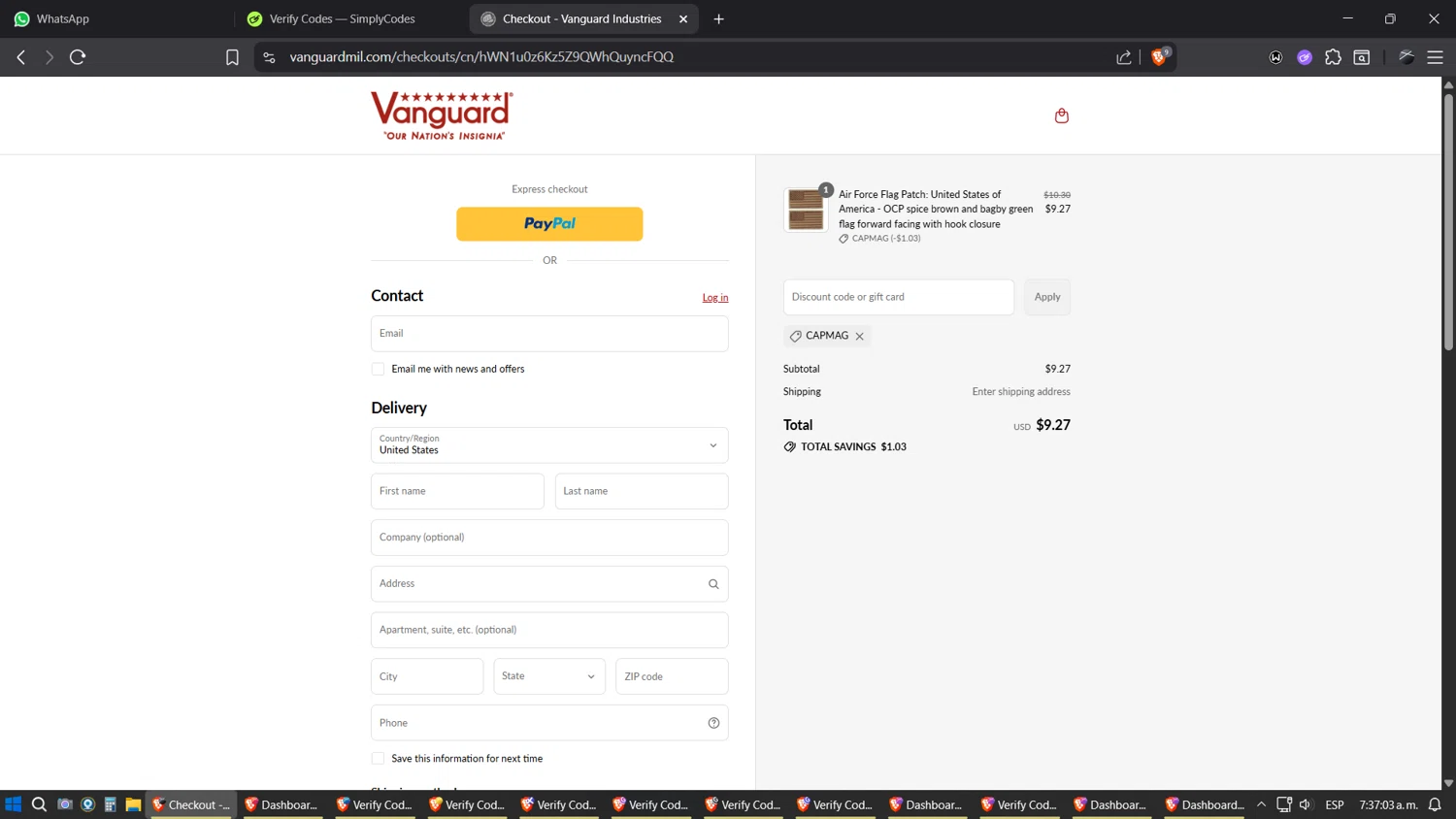Apply the discount code

coord(1047,297)
